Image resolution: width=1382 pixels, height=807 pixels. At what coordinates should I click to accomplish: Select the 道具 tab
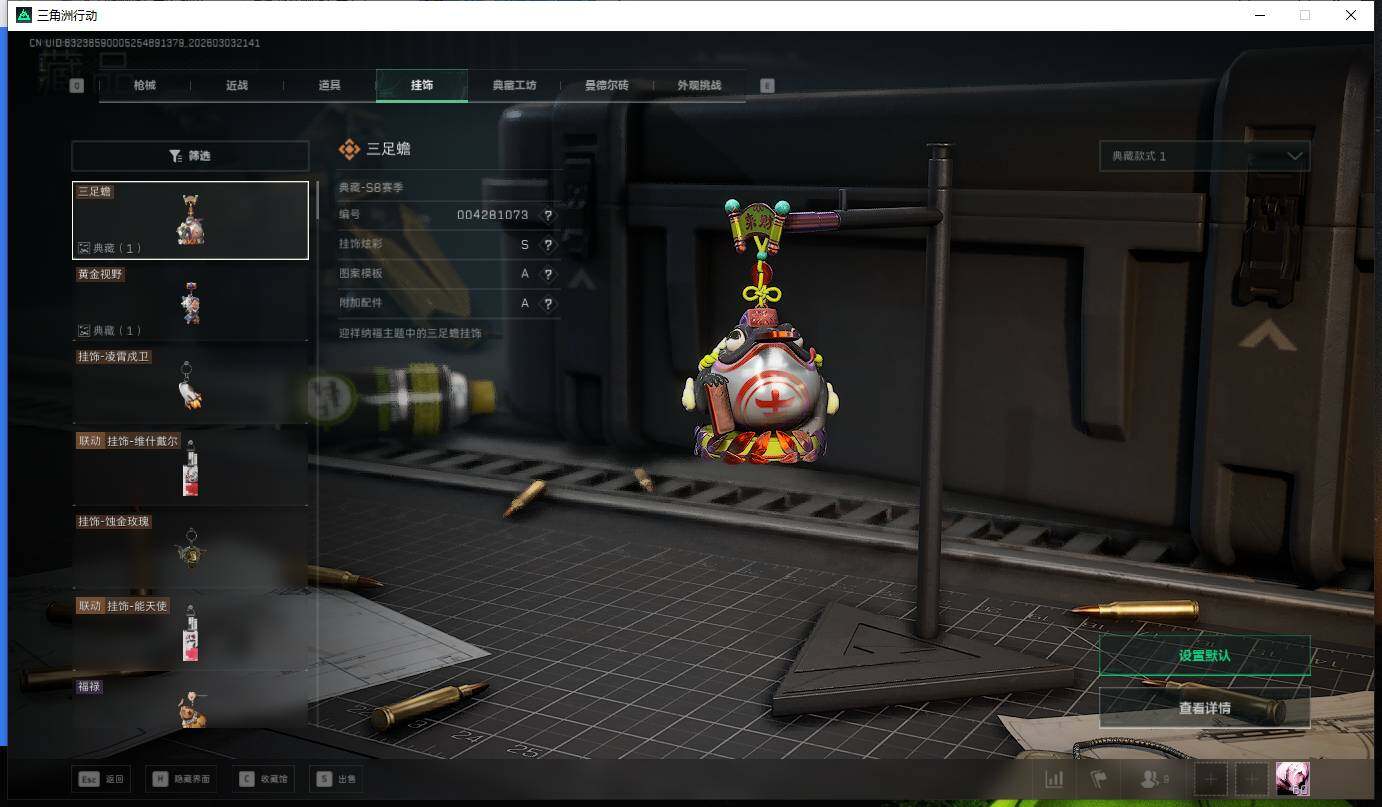[330, 86]
